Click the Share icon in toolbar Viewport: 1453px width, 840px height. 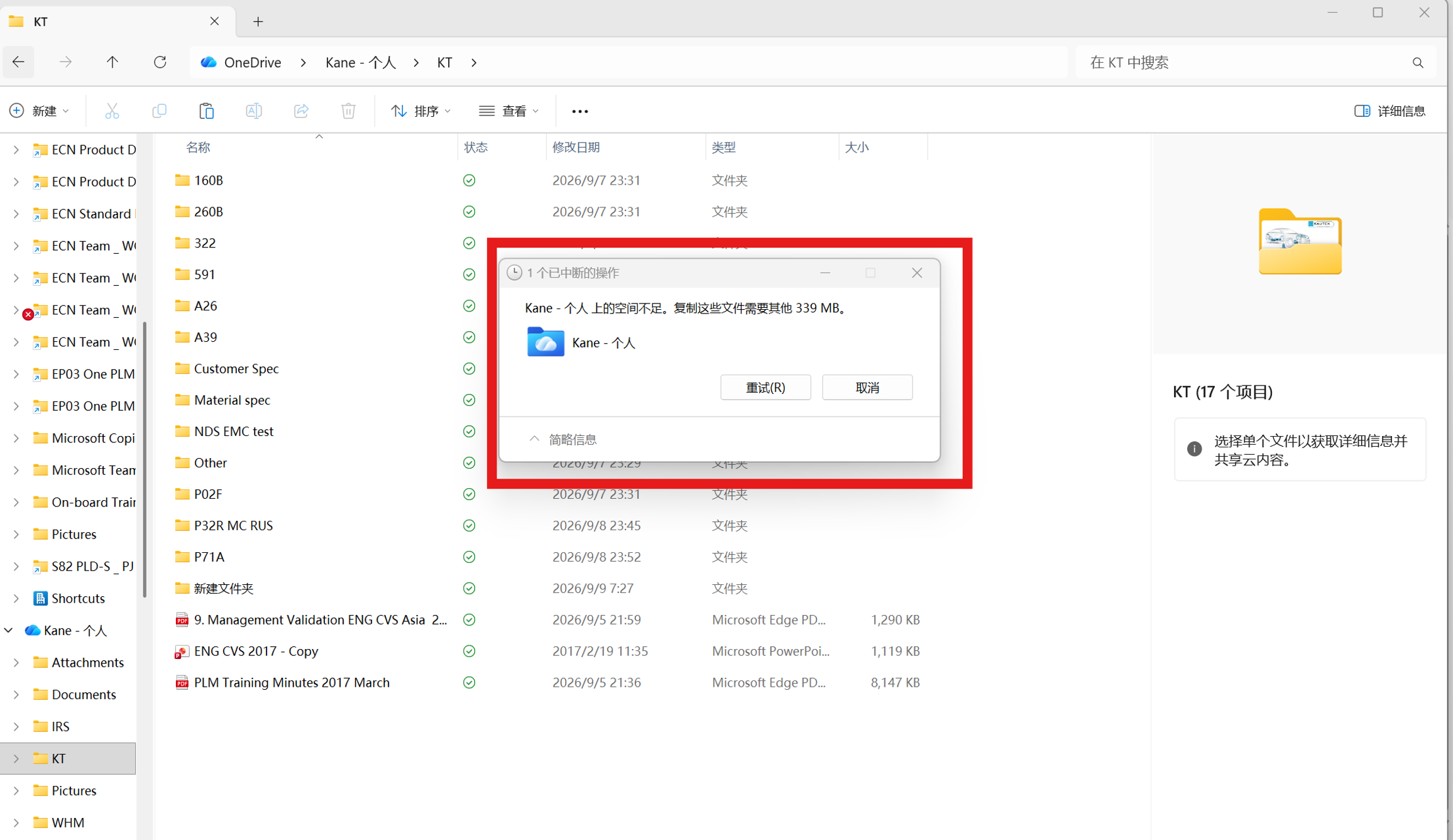coord(301,111)
